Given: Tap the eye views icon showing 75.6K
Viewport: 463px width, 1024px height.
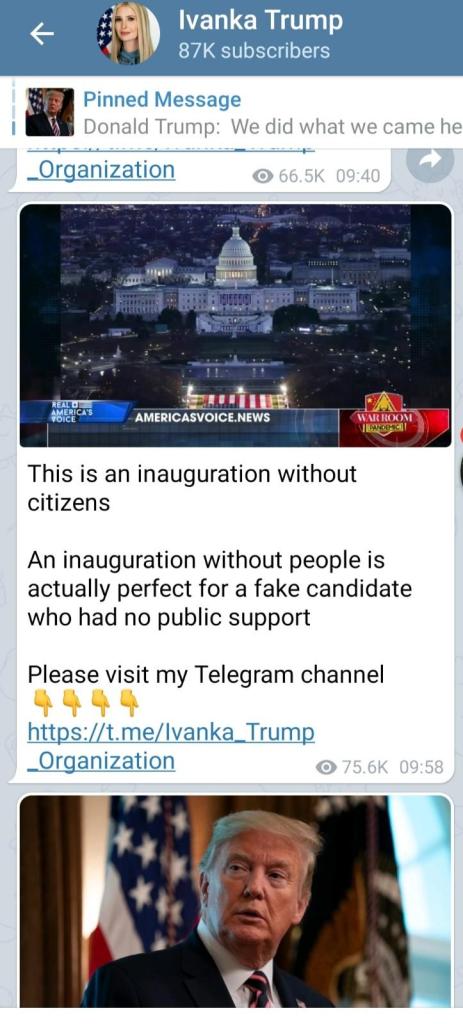Looking at the screenshot, I should [x=325, y=767].
